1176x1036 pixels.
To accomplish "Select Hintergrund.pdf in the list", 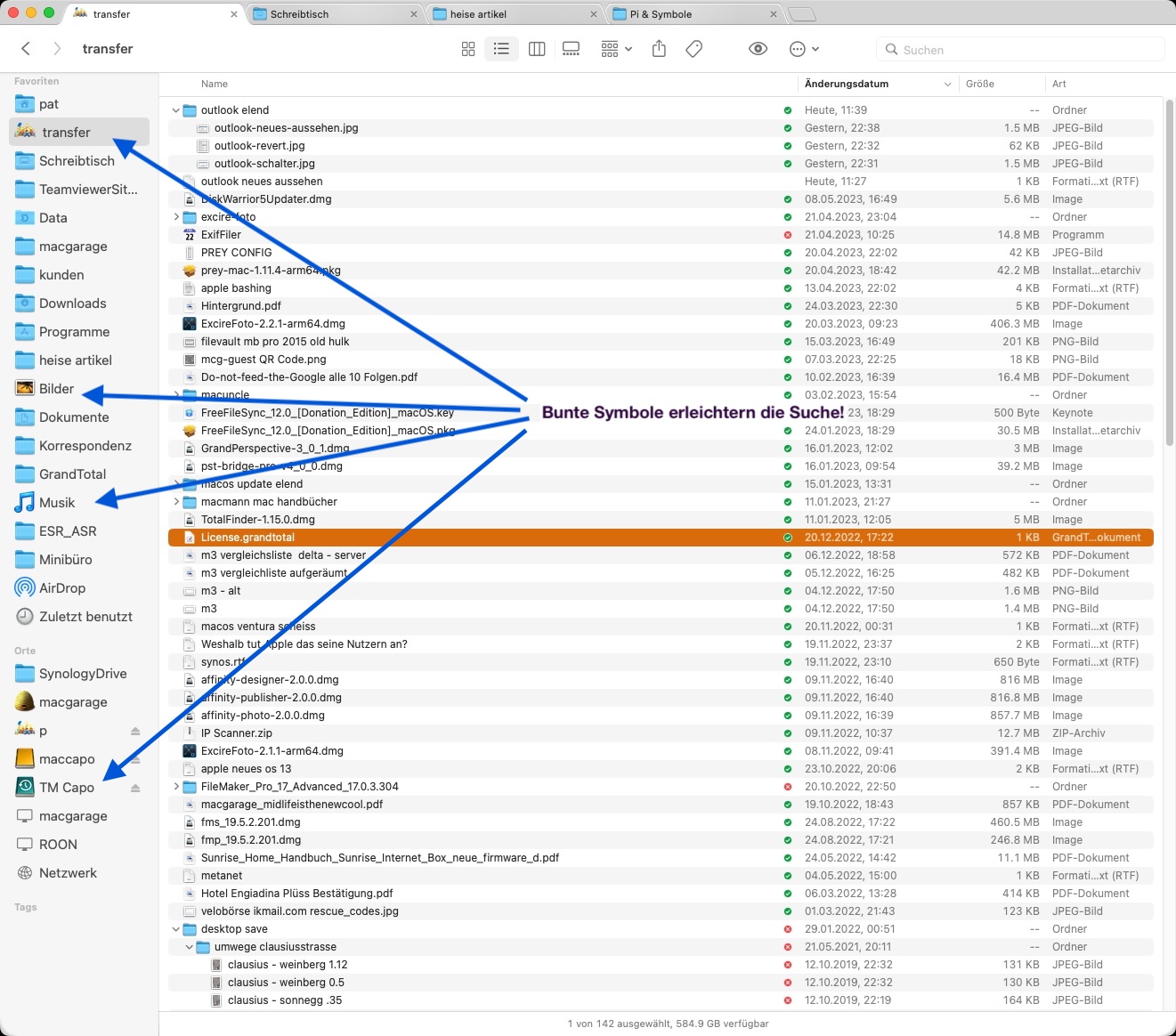I will click(661, 306).
